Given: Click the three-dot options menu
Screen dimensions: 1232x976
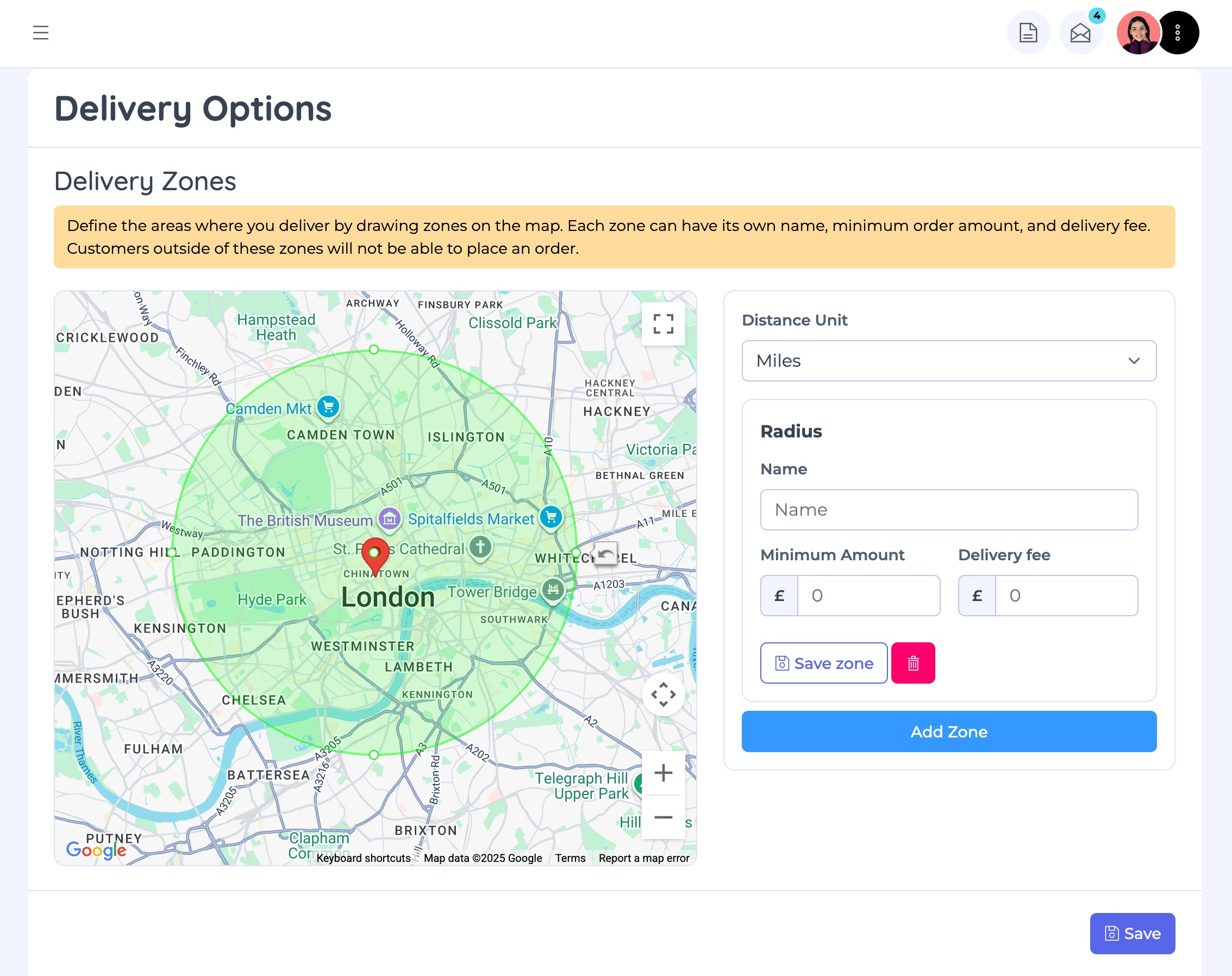Looking at the screenshot, I should pos(1178,33).
